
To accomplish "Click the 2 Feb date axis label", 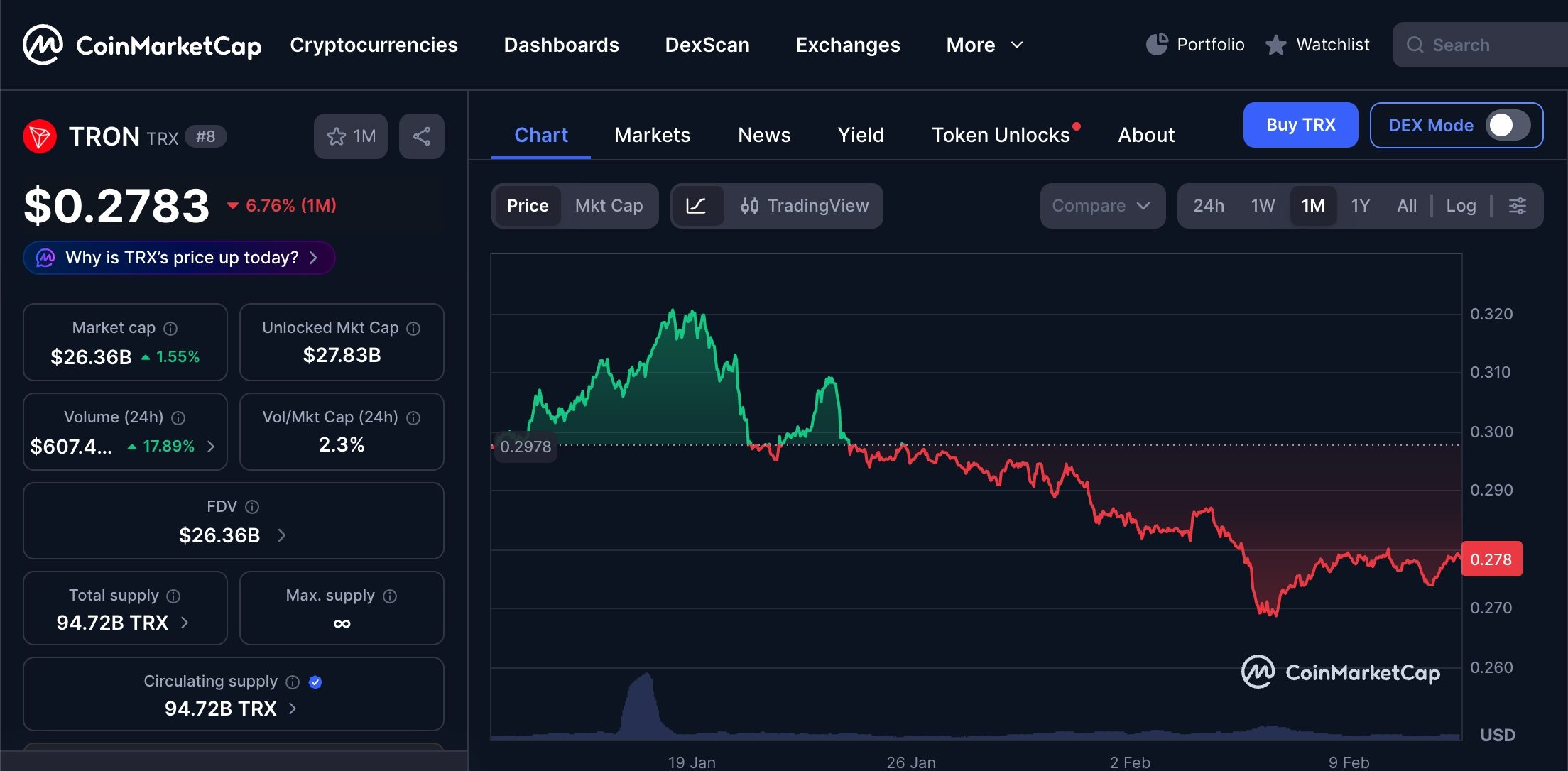I will [1130, 762].
